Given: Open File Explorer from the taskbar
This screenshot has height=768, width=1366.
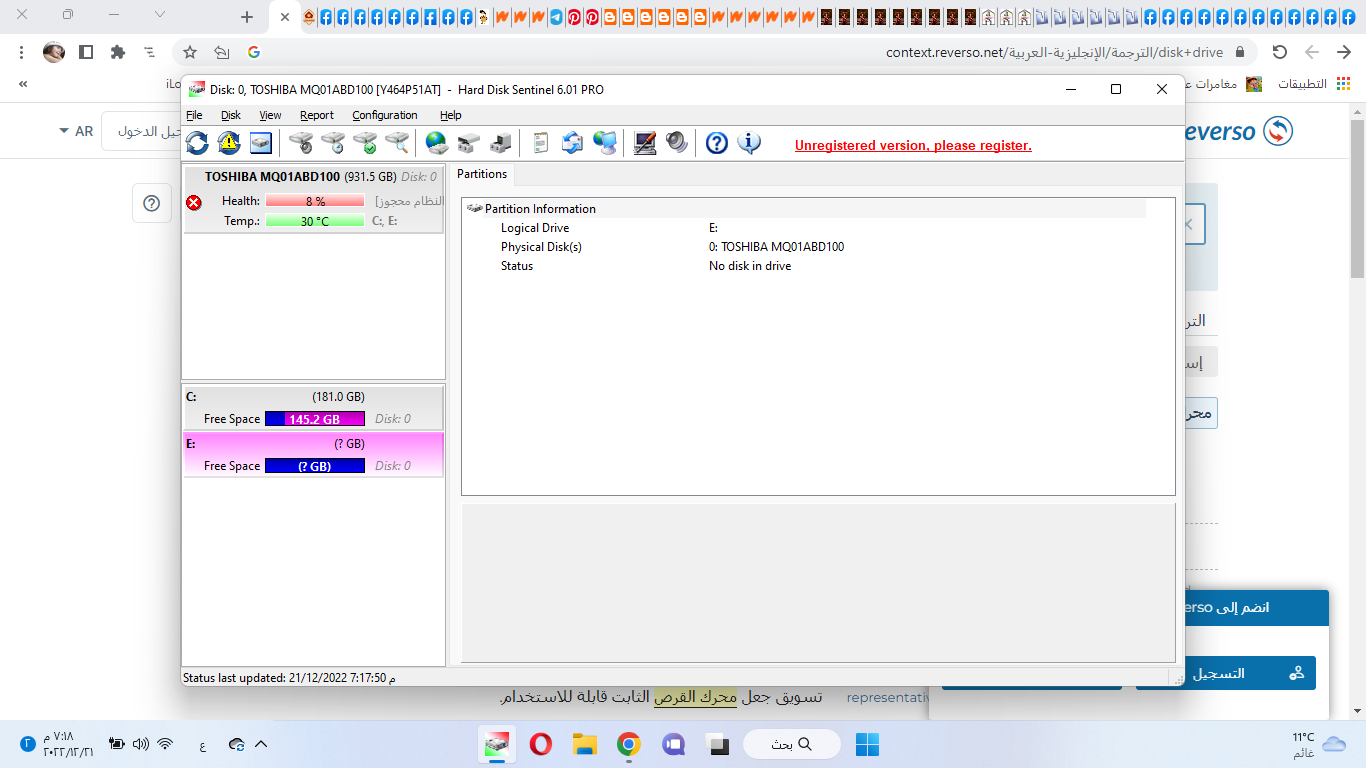Looking at the screenshot, I should (584, 744).
